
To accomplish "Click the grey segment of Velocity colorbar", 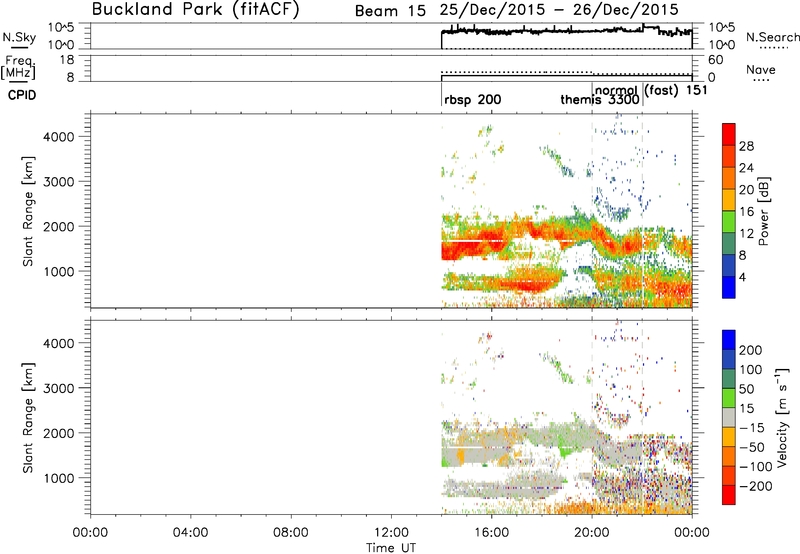I will tap(729, 418).
